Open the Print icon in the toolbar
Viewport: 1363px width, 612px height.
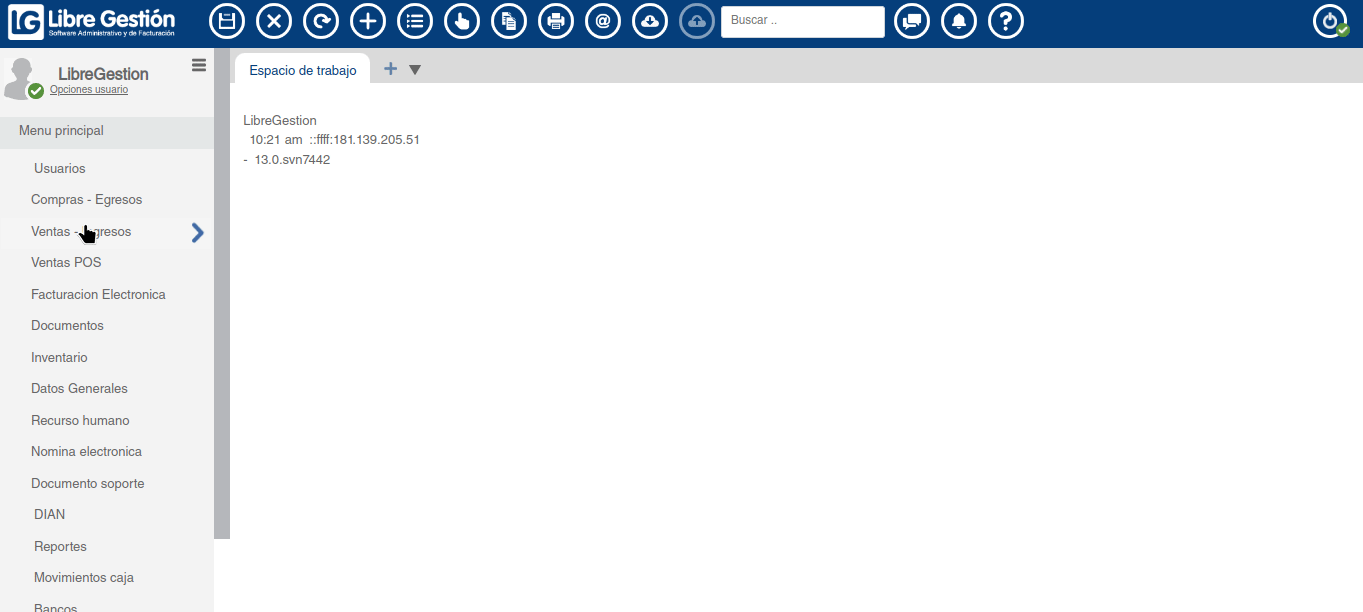tap(556, 20)
